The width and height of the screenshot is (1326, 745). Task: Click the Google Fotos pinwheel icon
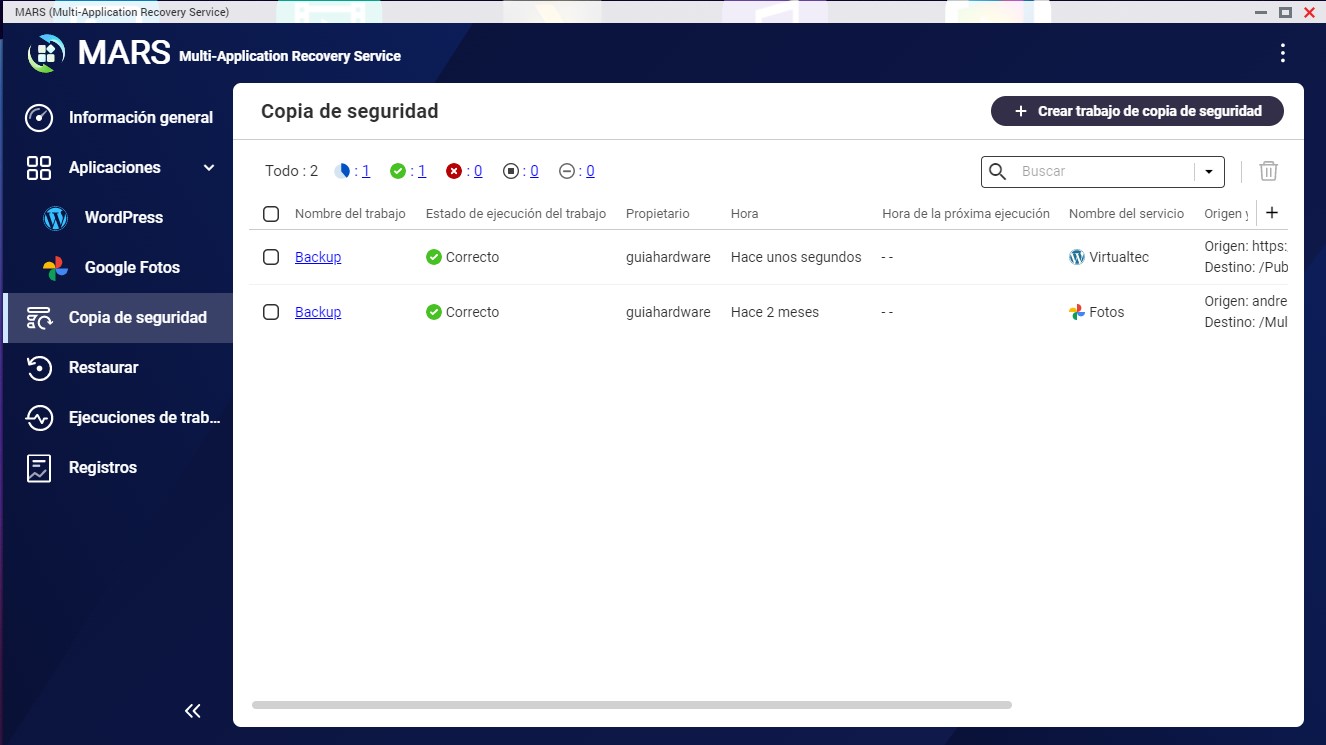tap(55, 268)
